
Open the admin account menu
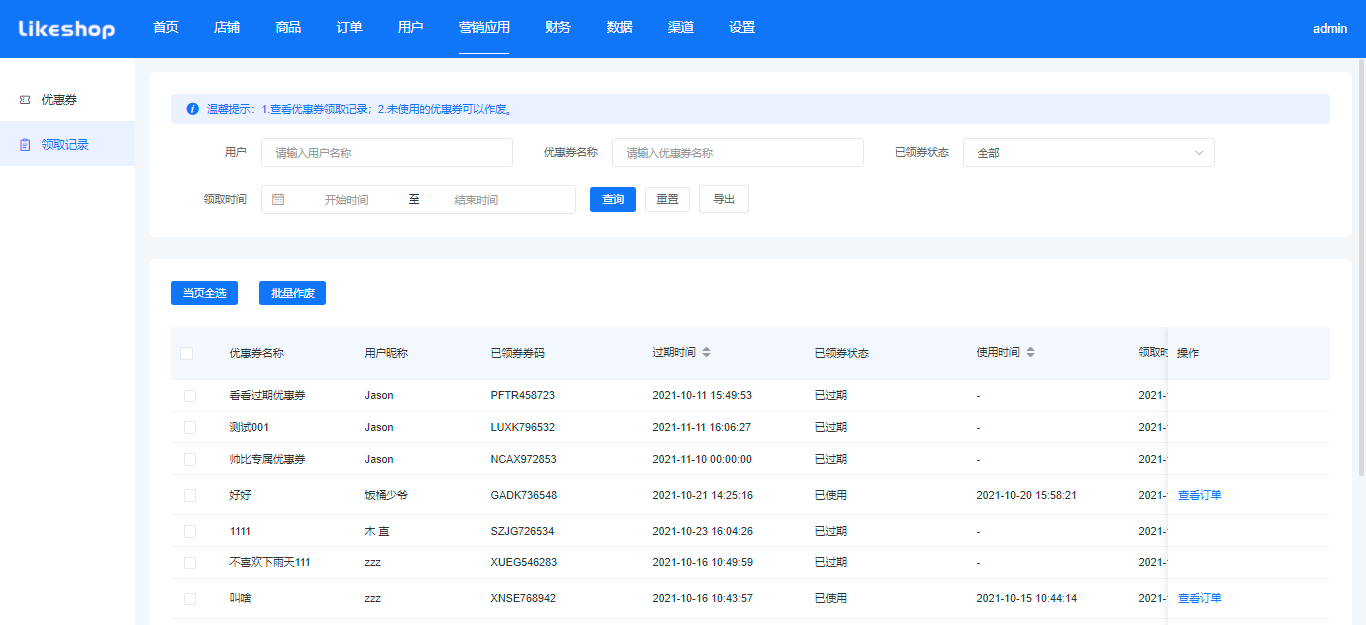tap(1330, 29)
